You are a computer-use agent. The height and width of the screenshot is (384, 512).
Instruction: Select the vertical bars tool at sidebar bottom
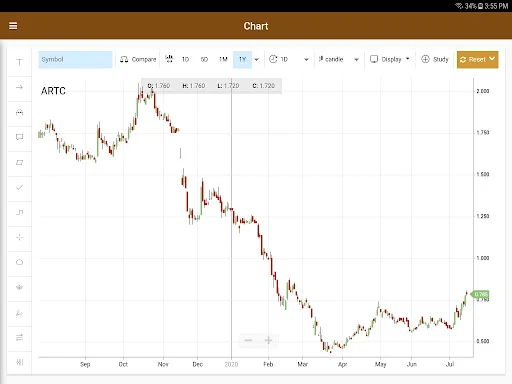20,362
